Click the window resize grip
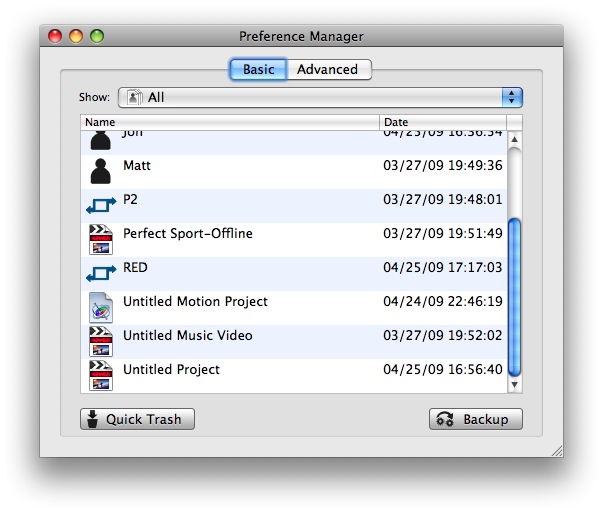This screenshot has height=512, width=603. click(557, 451)
